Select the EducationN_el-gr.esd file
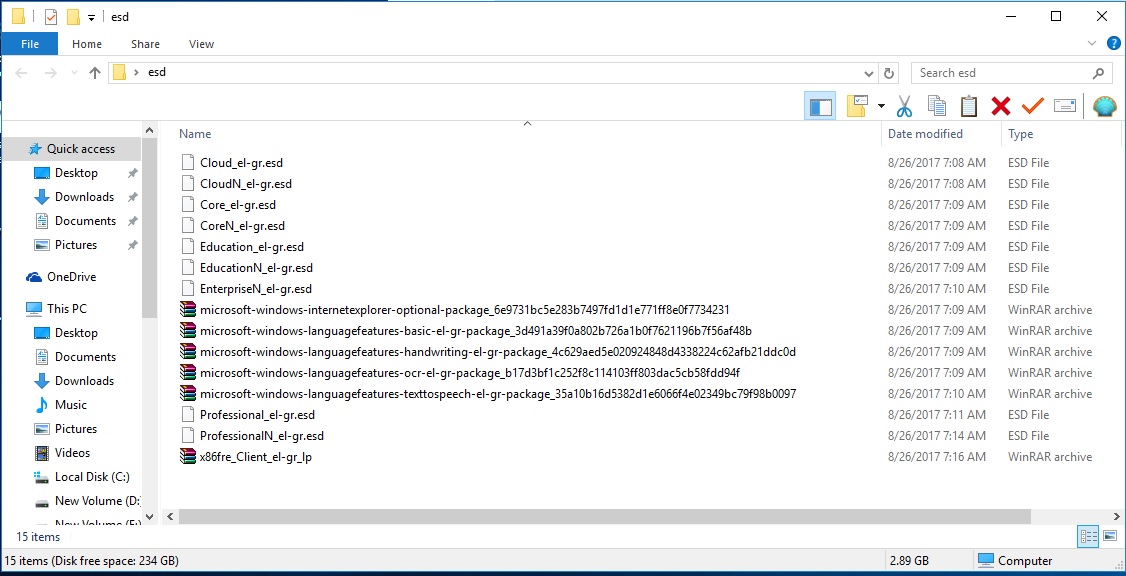Screen dimensions: 1126x576 pos(256,268)
